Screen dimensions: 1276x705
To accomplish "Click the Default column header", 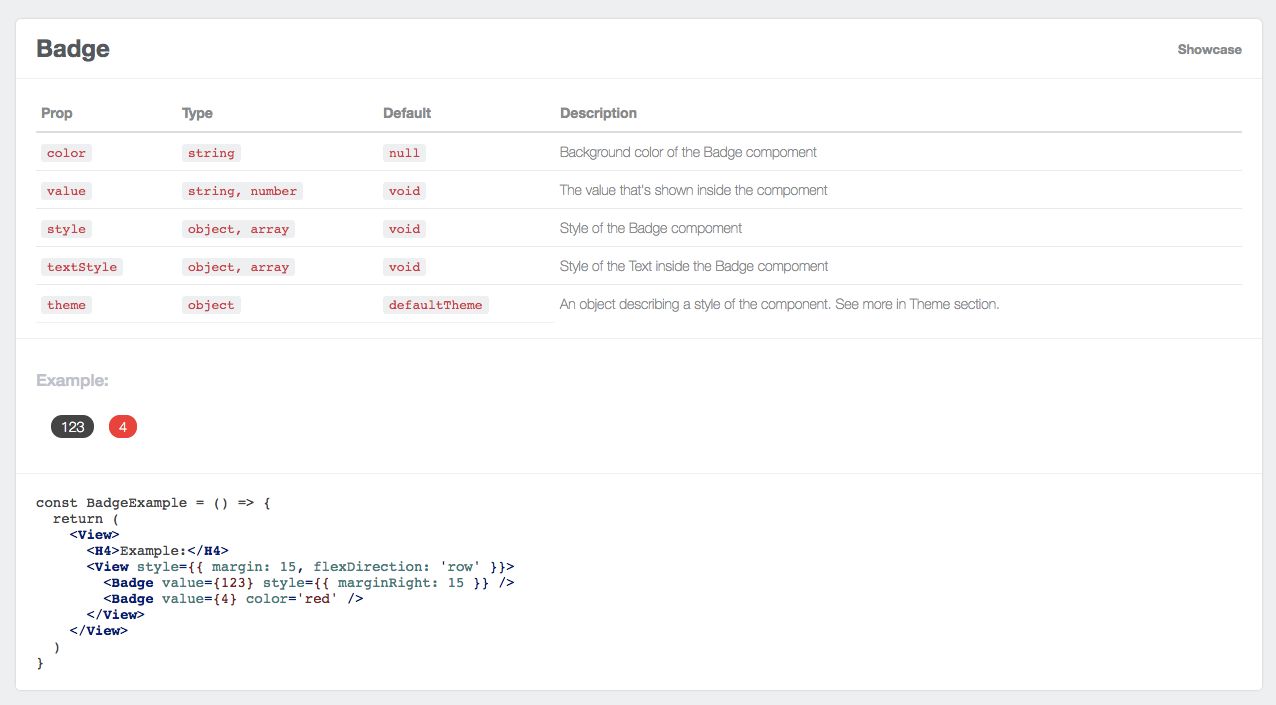I will [x=407, y=113].
